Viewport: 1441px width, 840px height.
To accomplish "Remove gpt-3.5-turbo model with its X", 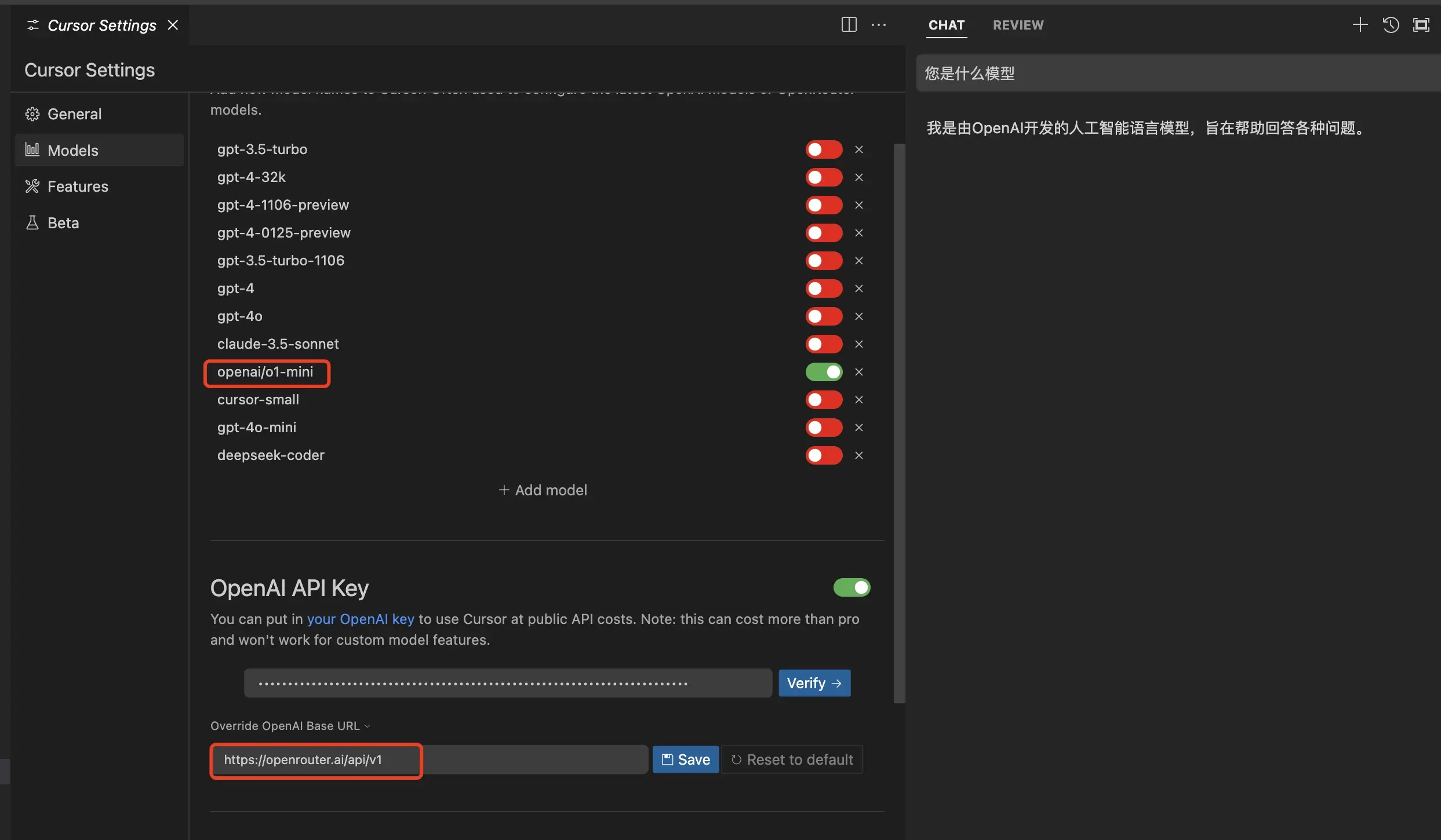I will click(859, 149).
